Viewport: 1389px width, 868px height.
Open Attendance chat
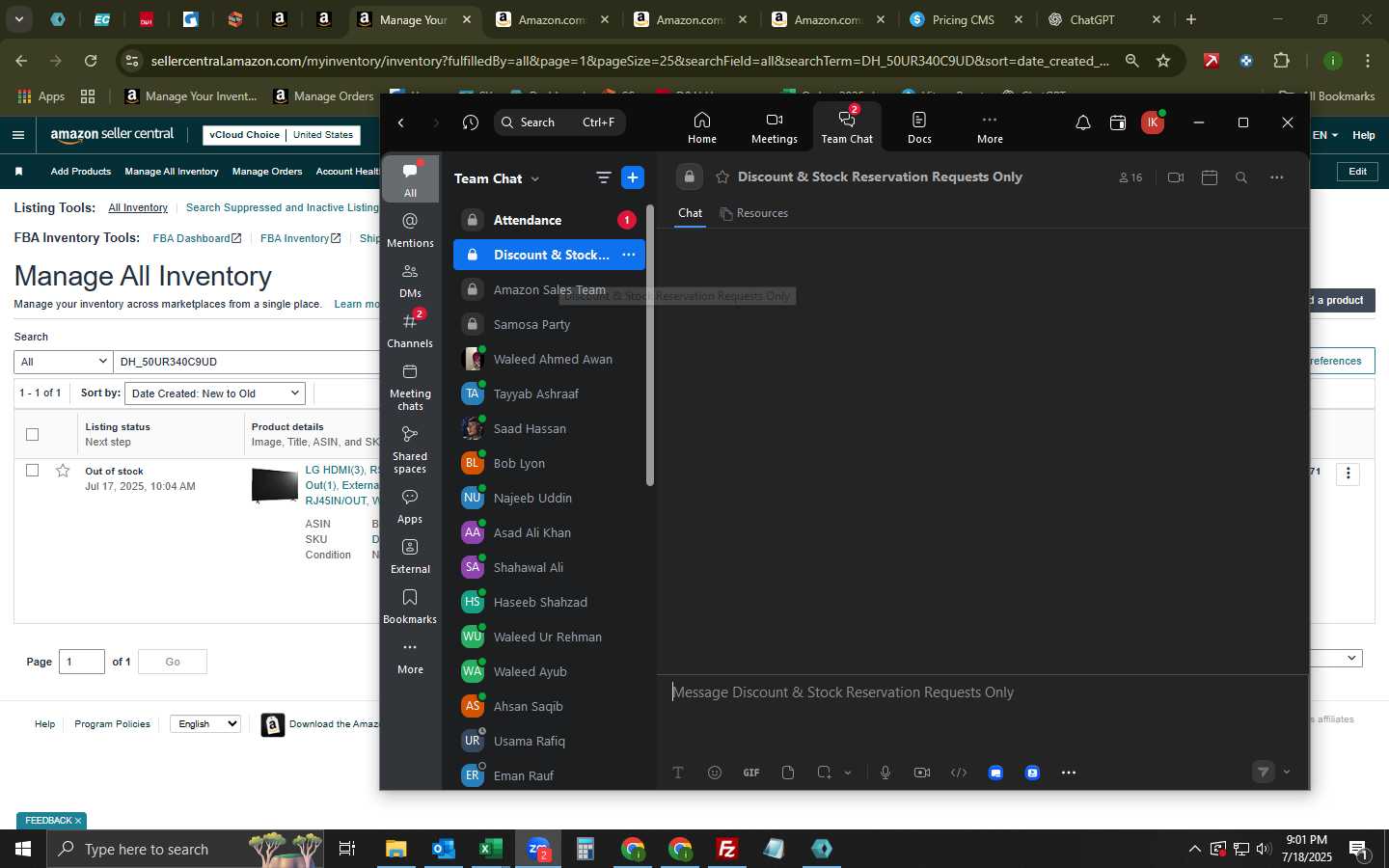549,220
